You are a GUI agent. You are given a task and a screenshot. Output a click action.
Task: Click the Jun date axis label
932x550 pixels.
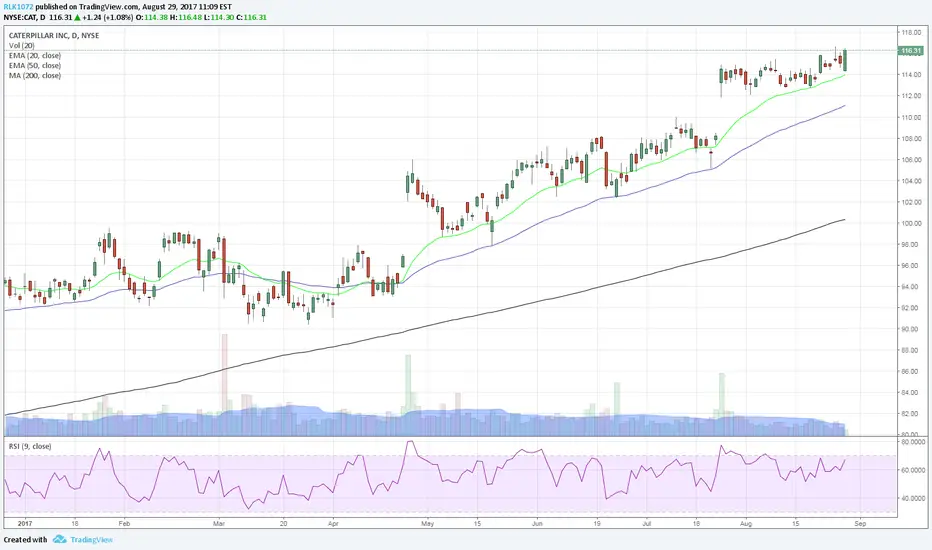[537, 524]
